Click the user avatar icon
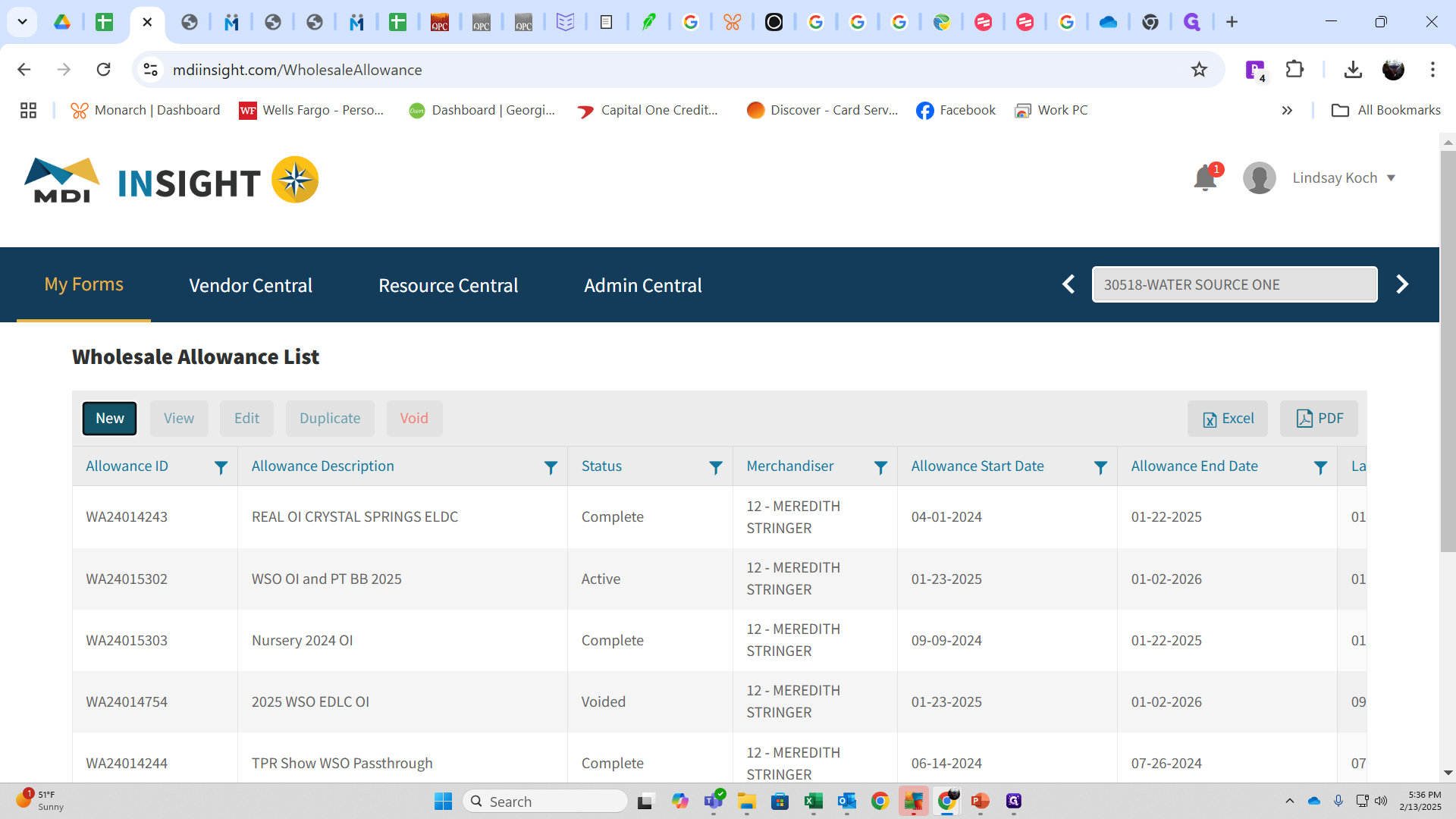This screenshot has height=819, width=1456. pos(1259,178)
